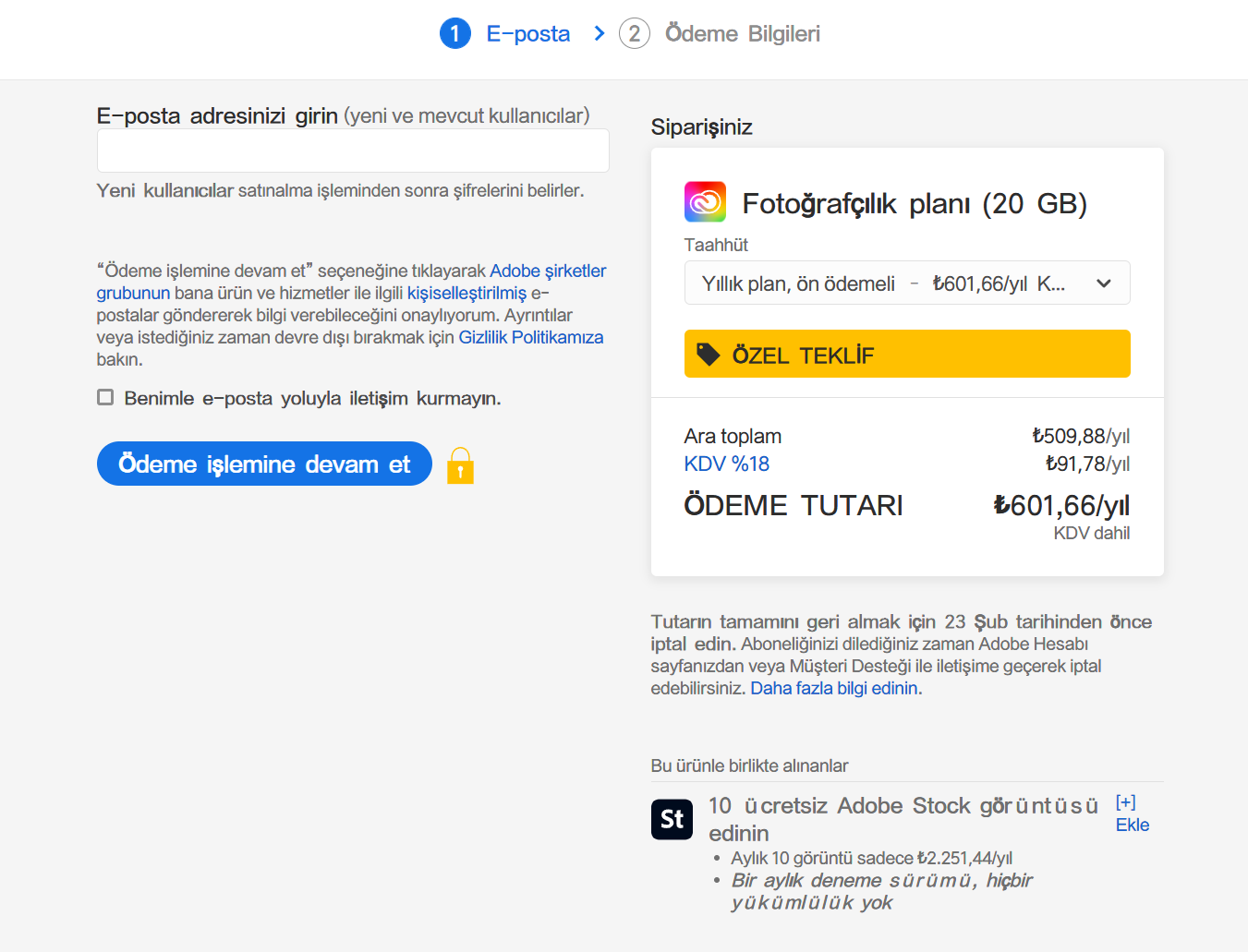Click the Creative Cloud plan icon

click(705, 201)
